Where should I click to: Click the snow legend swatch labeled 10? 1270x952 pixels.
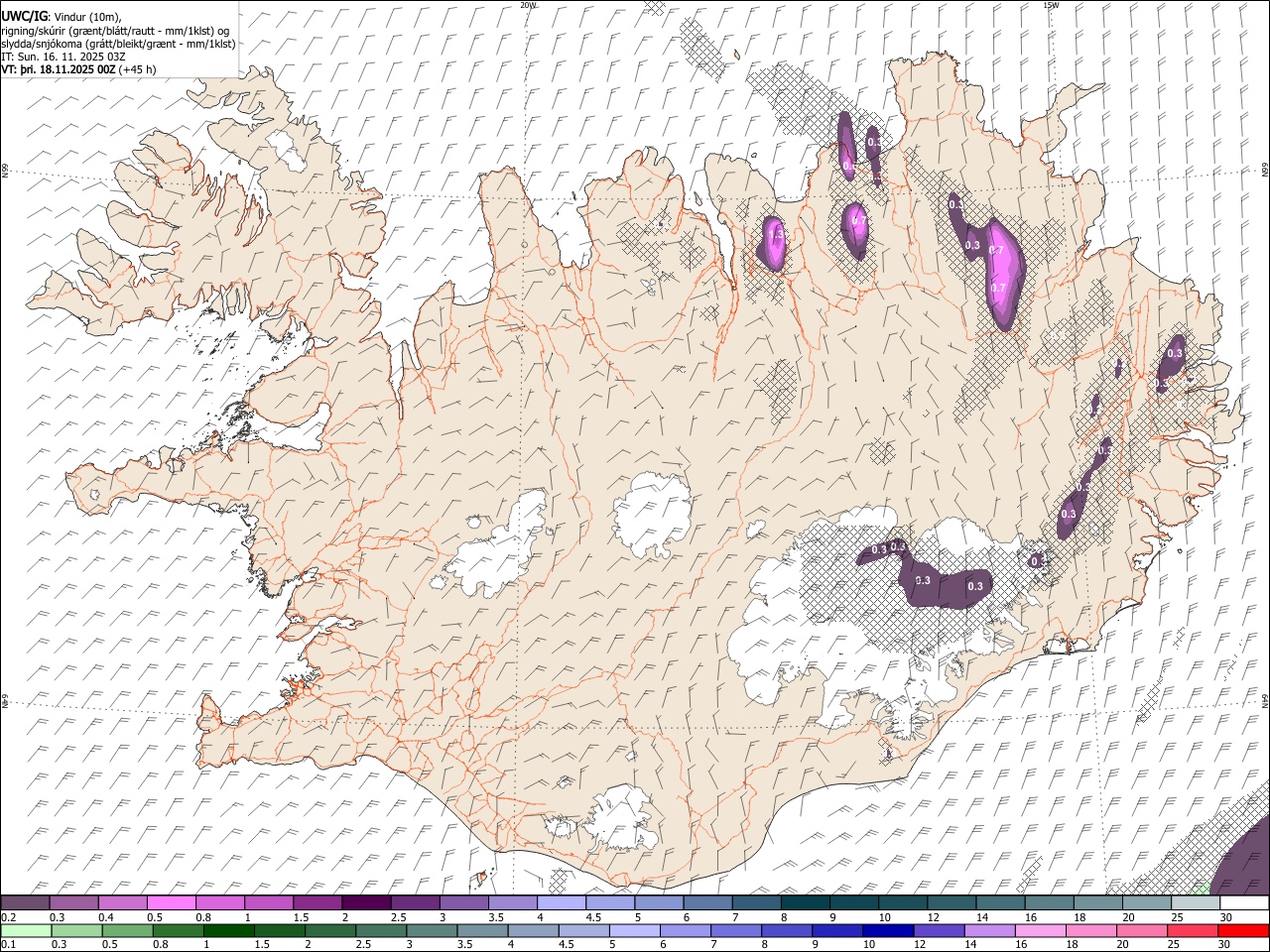click(x=902, y=903)
